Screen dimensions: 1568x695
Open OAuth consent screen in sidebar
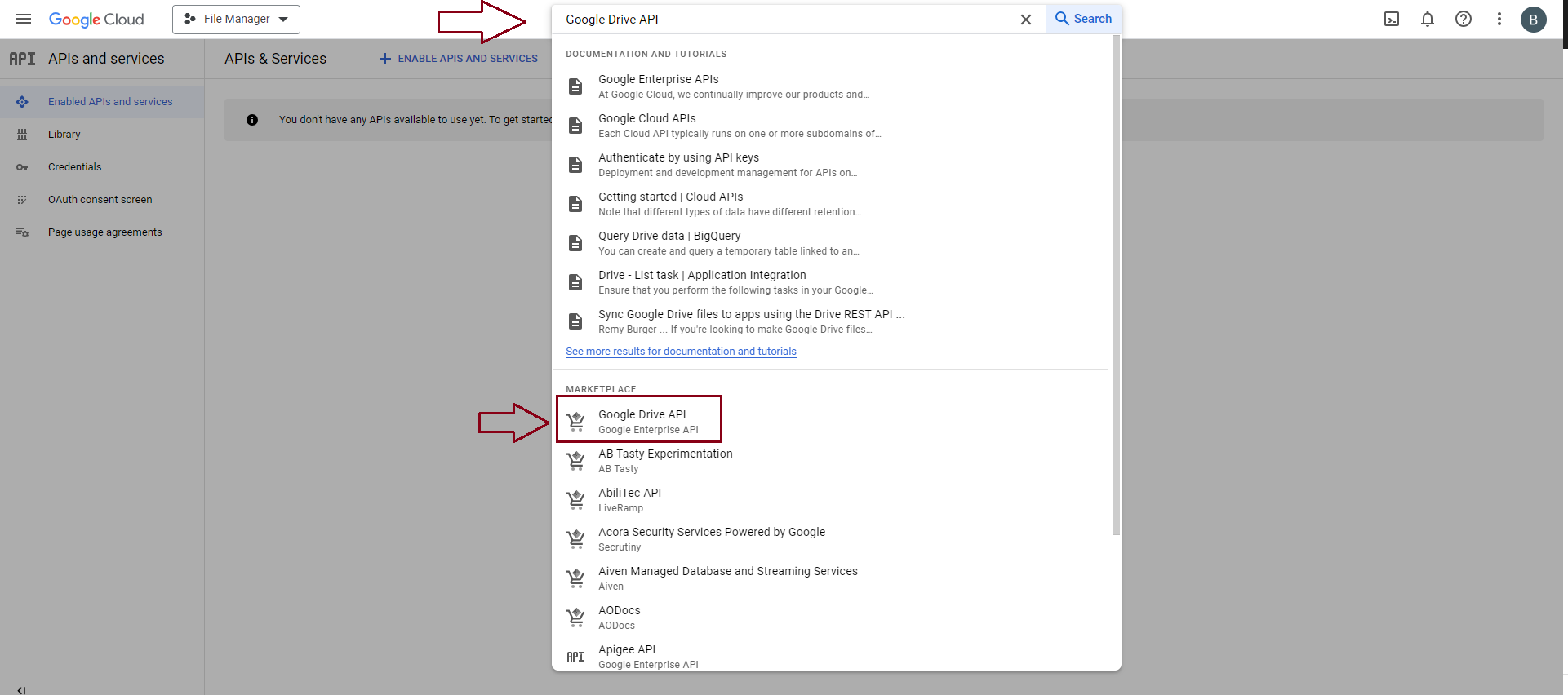tap(102, 200)
